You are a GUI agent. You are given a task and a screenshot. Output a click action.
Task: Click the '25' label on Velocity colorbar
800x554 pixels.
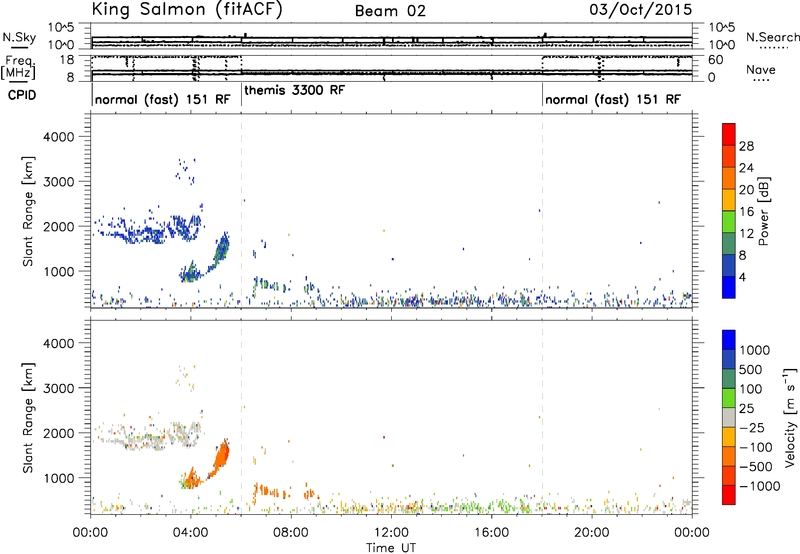pos(747,409)
